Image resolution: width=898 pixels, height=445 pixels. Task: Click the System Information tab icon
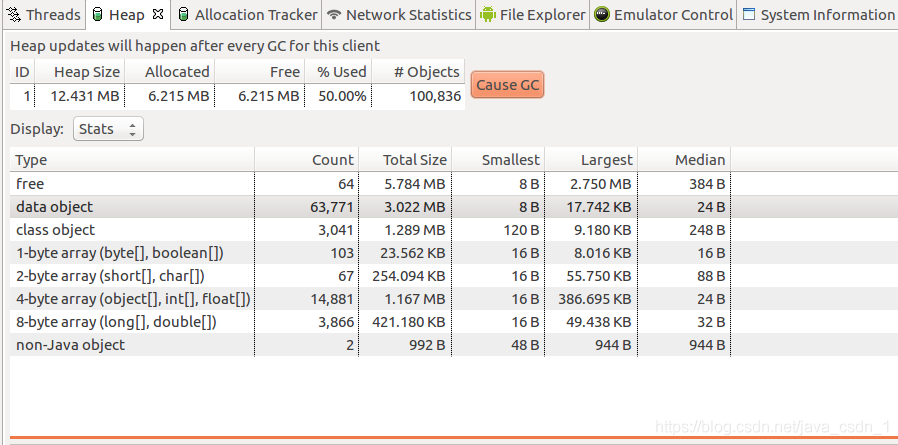[749, 14]
